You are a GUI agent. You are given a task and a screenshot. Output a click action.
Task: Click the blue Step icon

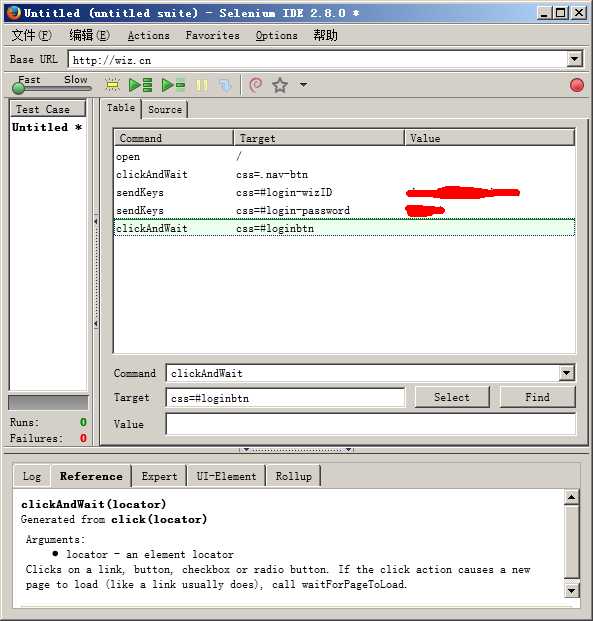(x=225, y=85)
